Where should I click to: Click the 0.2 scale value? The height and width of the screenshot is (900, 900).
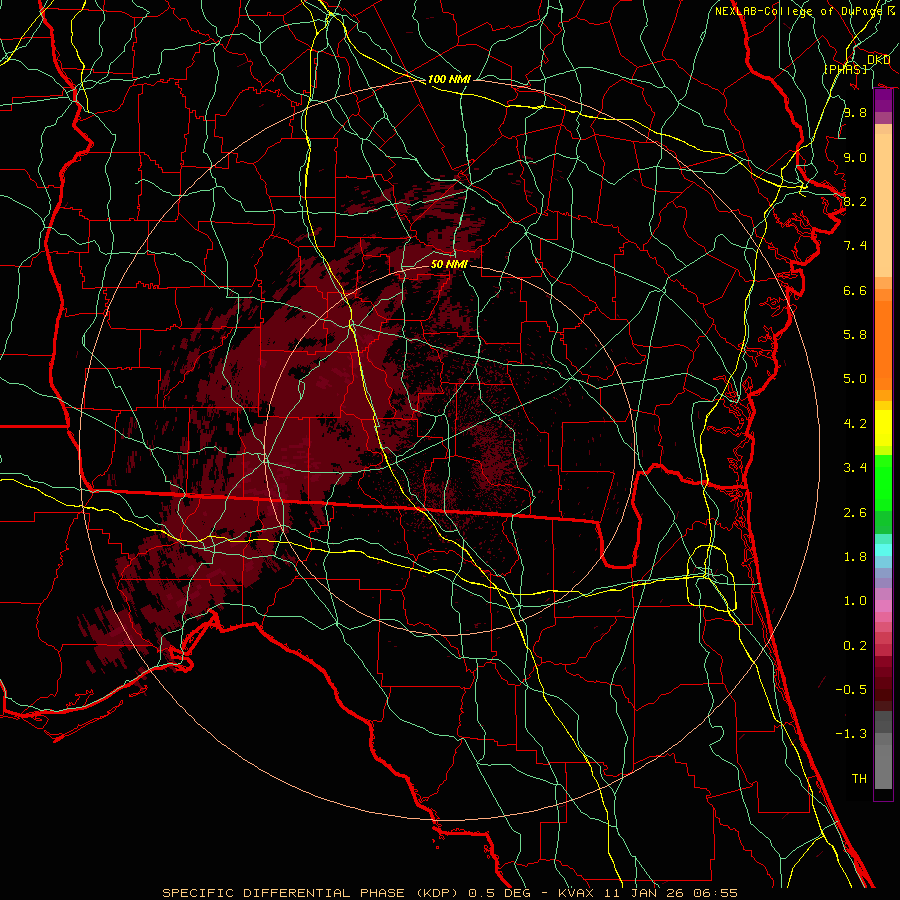855,646
